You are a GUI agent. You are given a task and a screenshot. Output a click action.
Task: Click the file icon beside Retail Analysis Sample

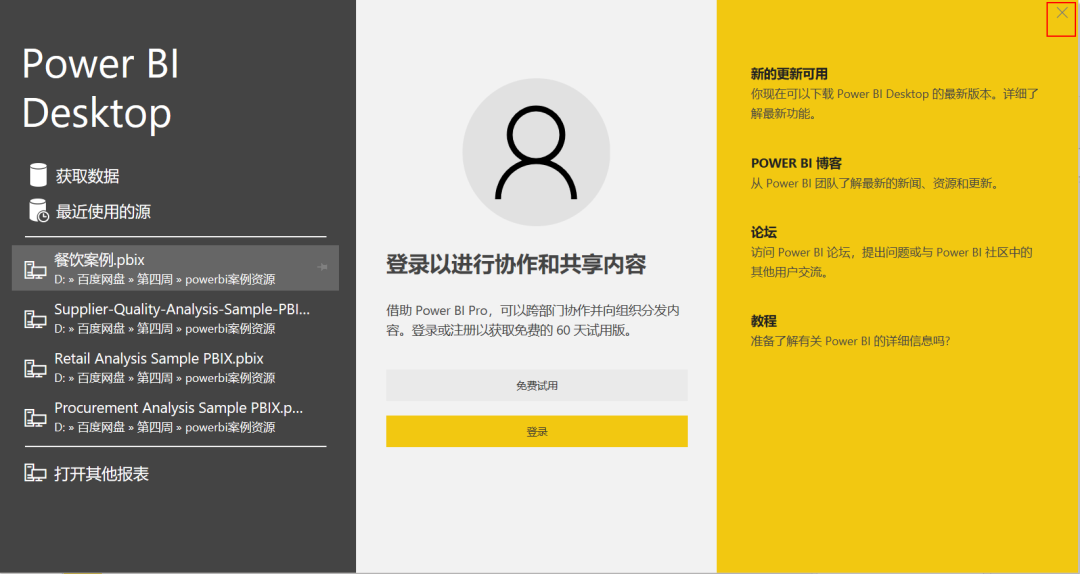click(35, 368)
